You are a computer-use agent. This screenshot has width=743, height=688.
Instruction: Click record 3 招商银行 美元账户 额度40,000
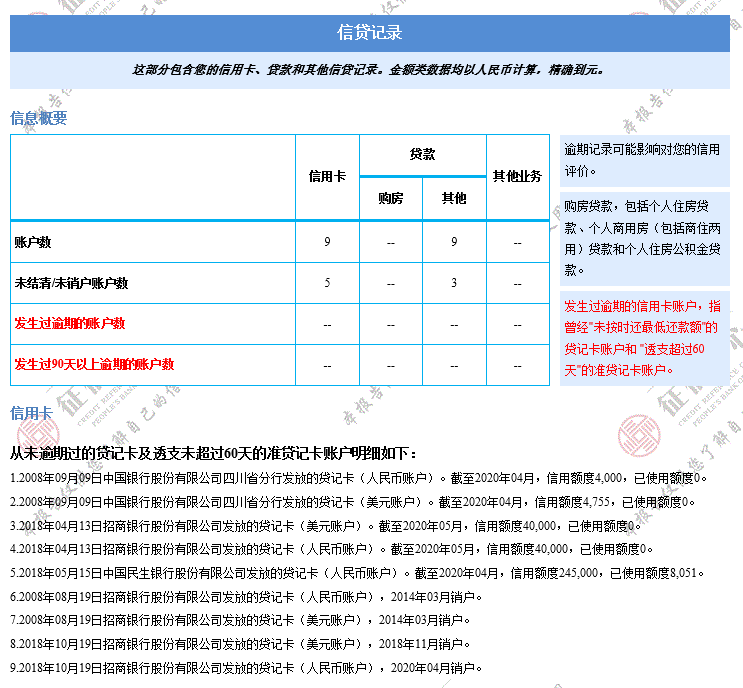tap(326, 526)
